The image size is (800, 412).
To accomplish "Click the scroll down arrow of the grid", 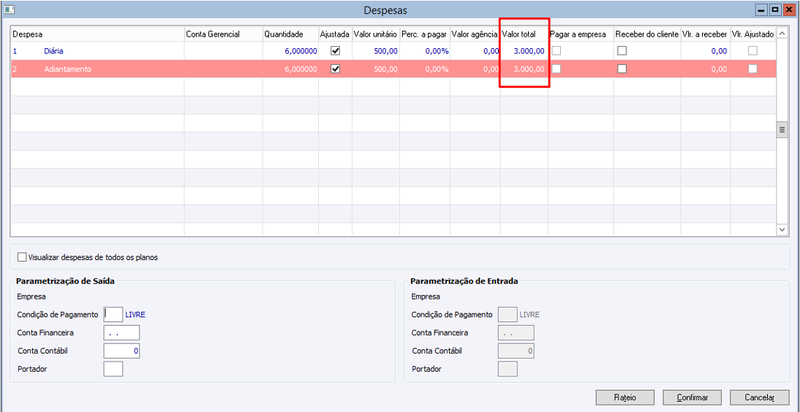I will tap(782, 230).
